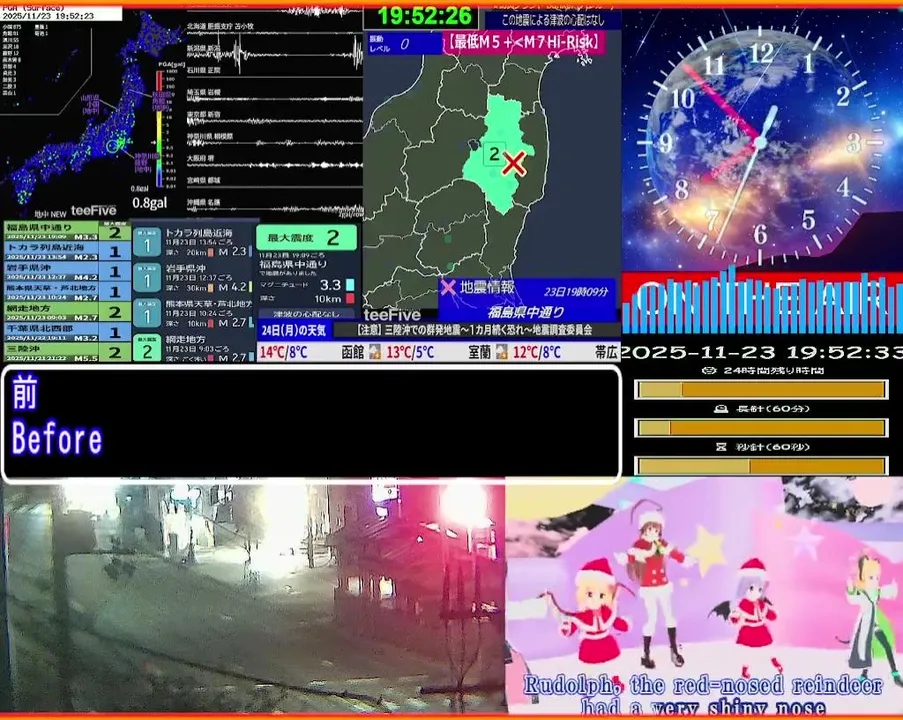Click the 前 Before caption box
Screen dimensions: 903x720
coord(311,423)
